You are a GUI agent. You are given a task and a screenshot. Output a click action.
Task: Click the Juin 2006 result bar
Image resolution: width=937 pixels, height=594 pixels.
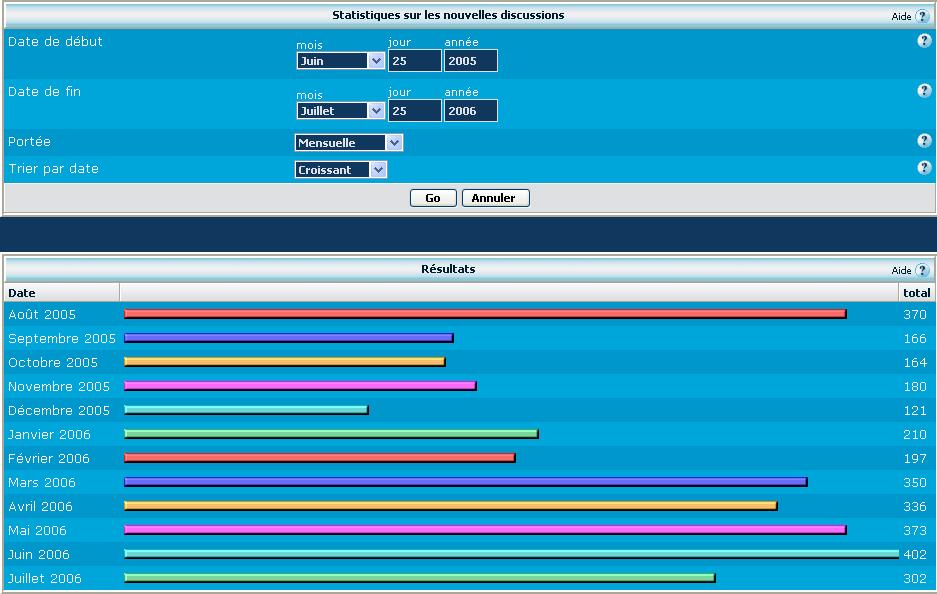pyautogui.click(x=510, y=553)
